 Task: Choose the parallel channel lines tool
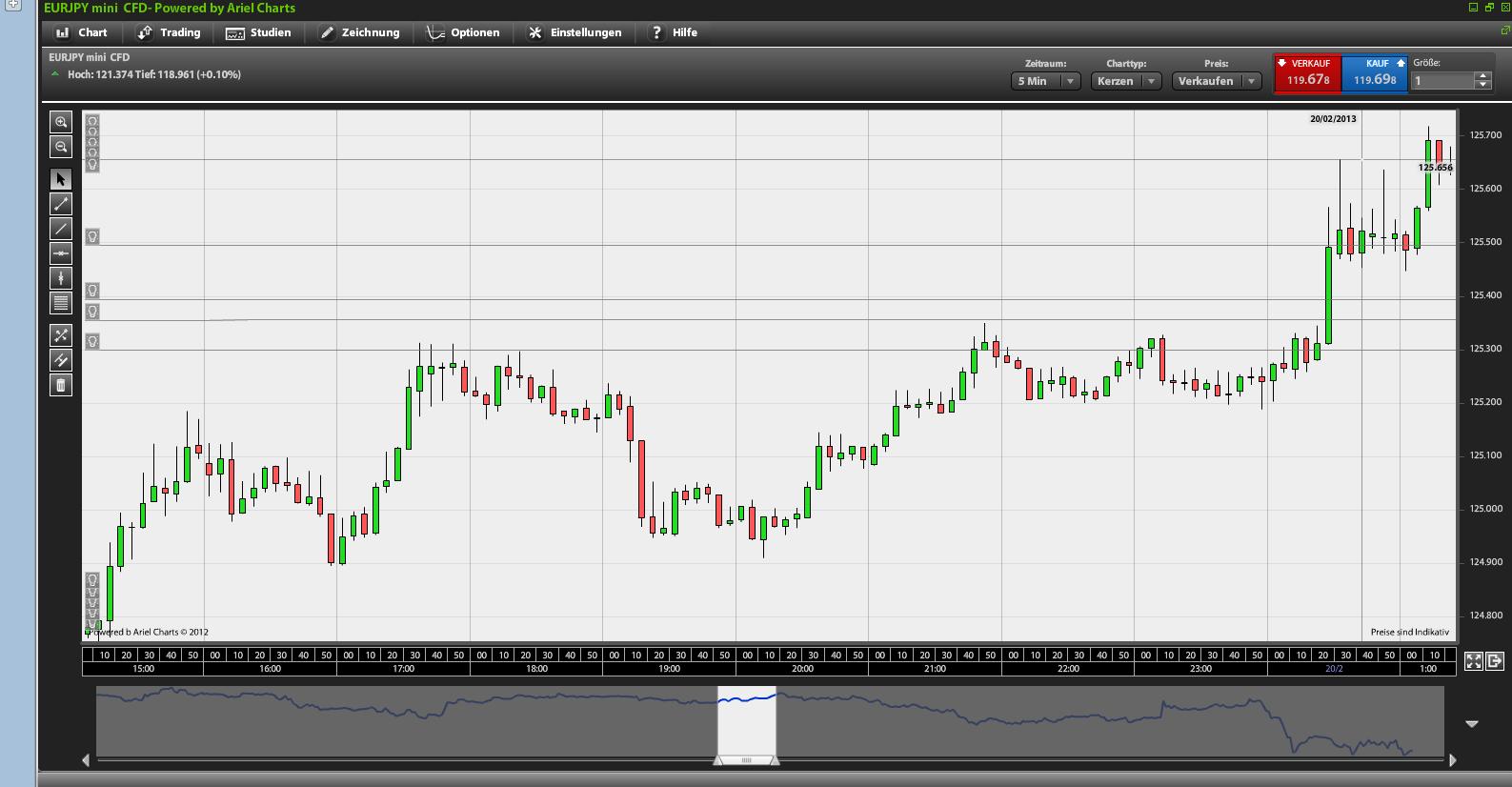point(61,360)
